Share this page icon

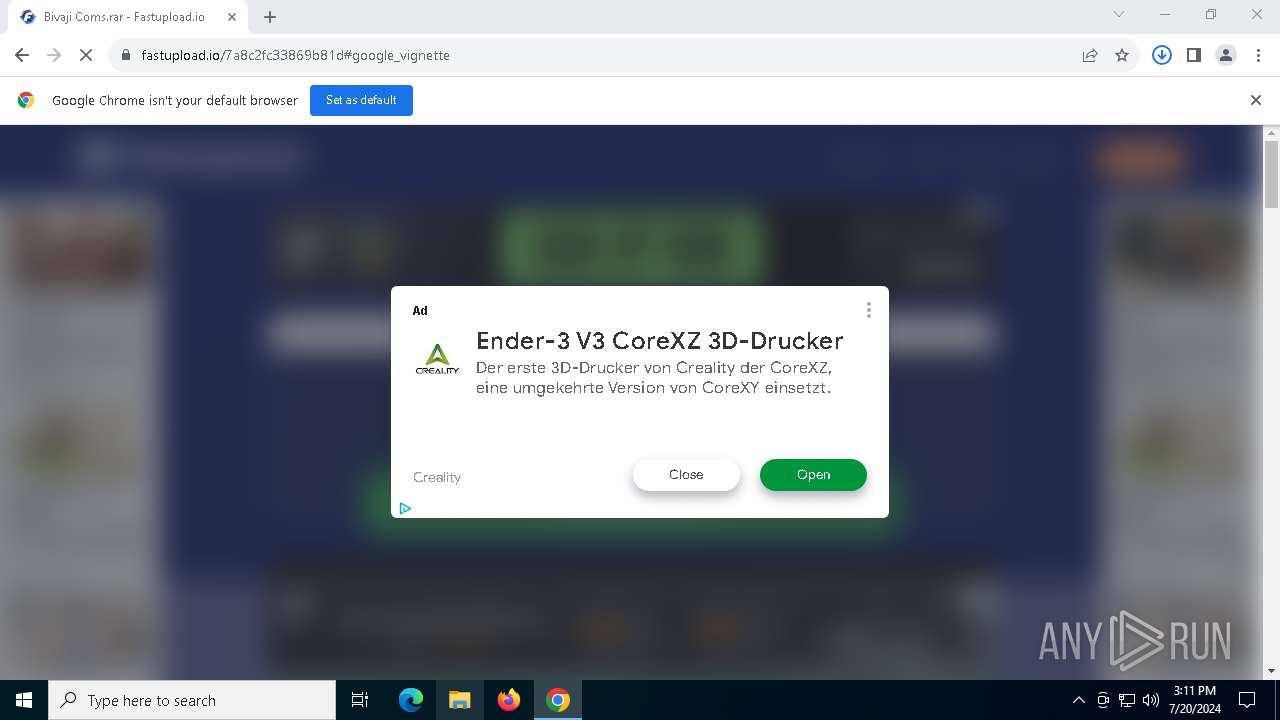point(1090,55)
